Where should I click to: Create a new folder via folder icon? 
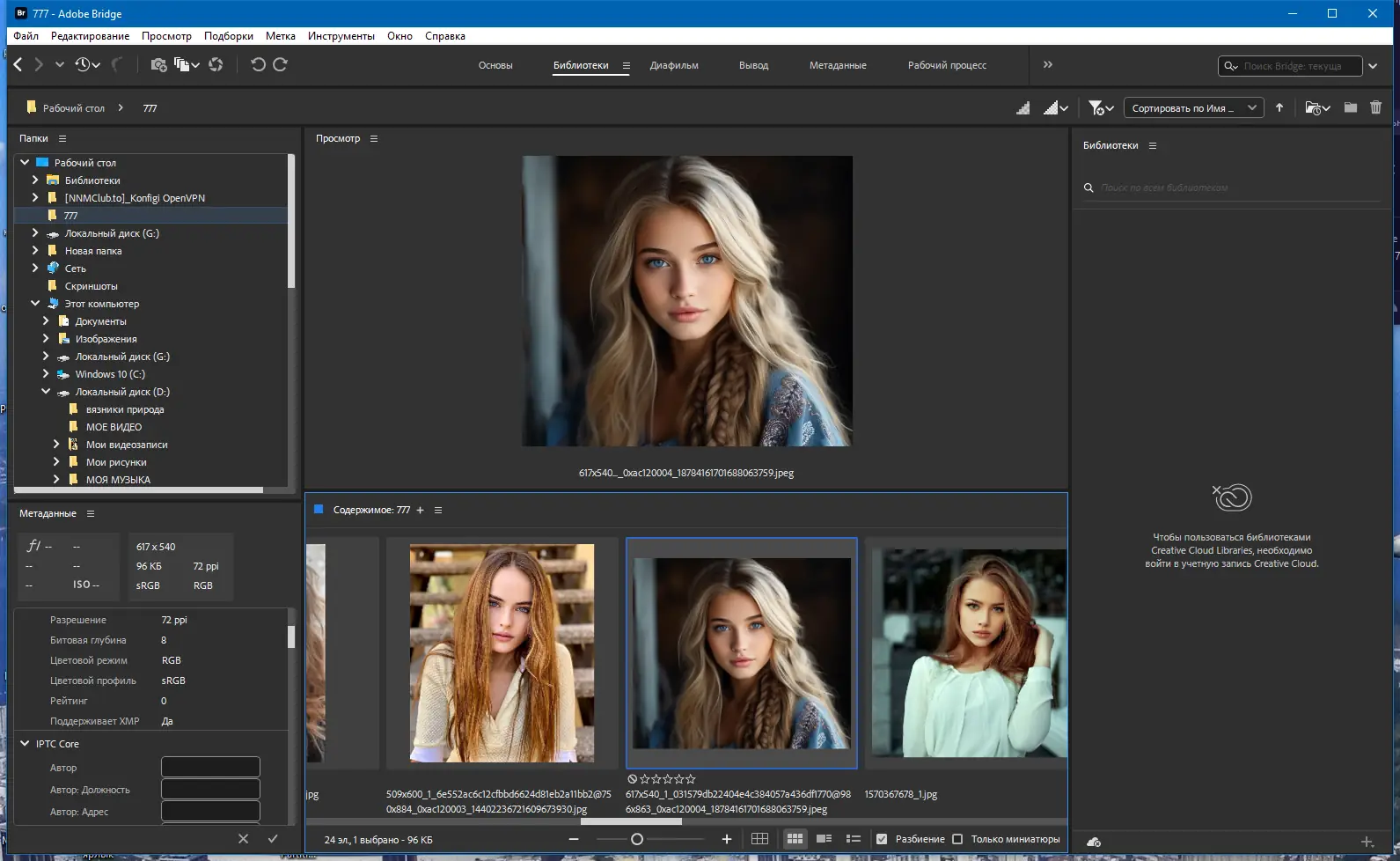click(1351, 107)
